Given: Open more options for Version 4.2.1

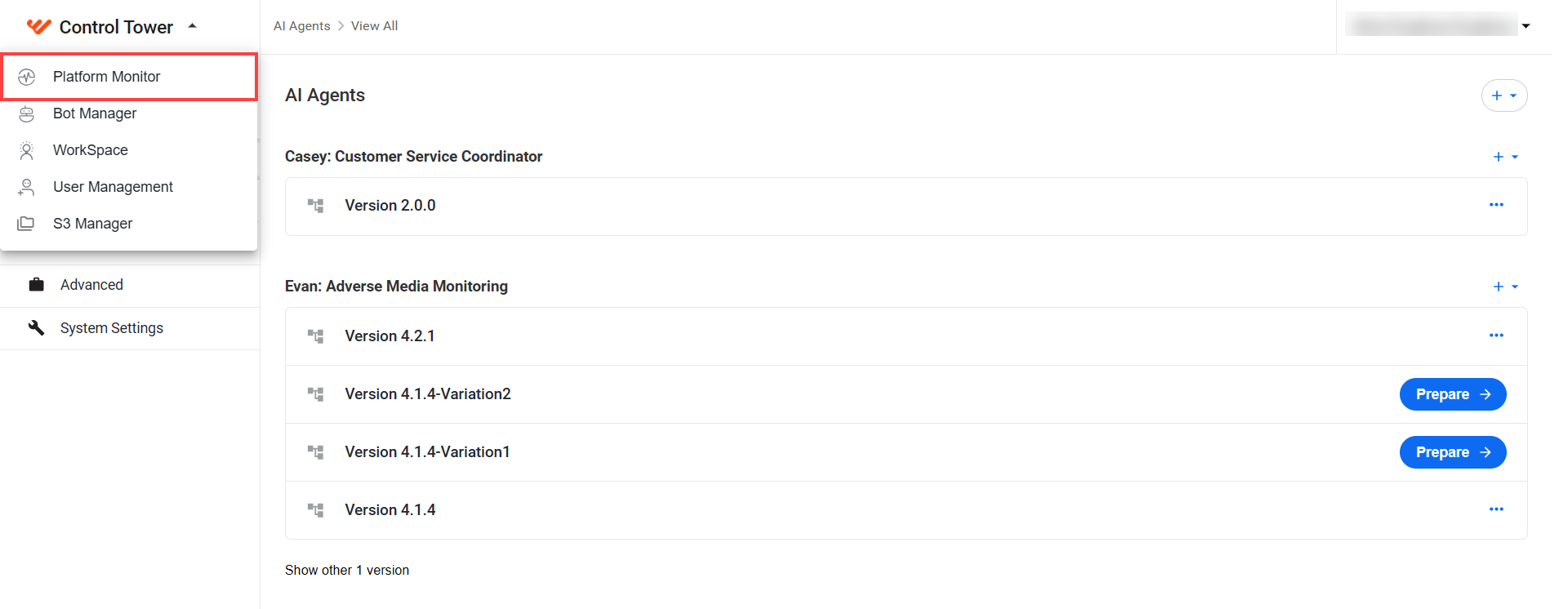Looking at the screenshot, I should (x=1496, y=336).
